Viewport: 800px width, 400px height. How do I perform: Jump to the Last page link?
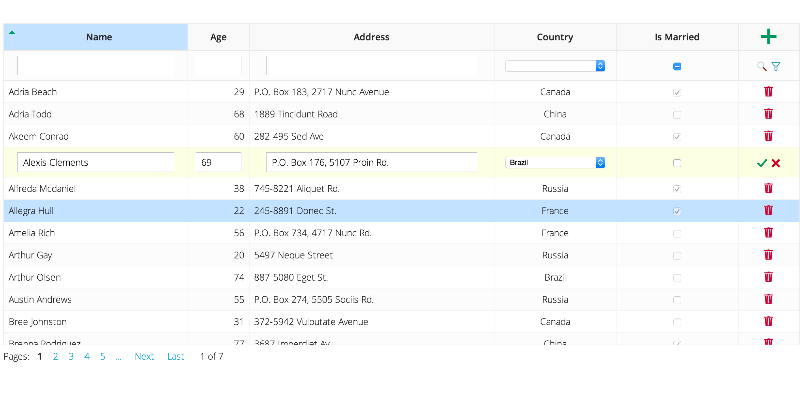(175, 356)
